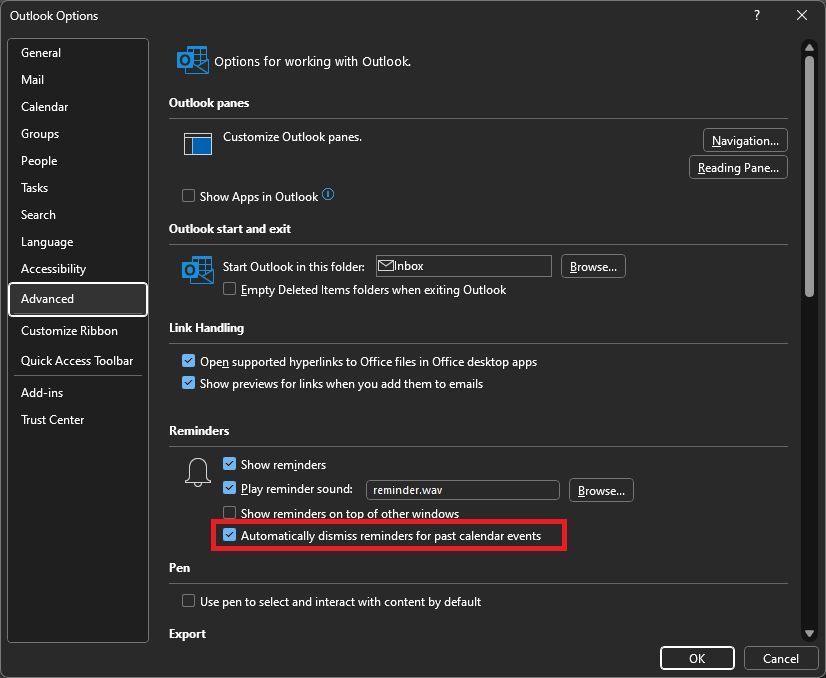This screenshot has height=678, width=826.
Task: Click the Reminders section heading
Action: (199, 430)
